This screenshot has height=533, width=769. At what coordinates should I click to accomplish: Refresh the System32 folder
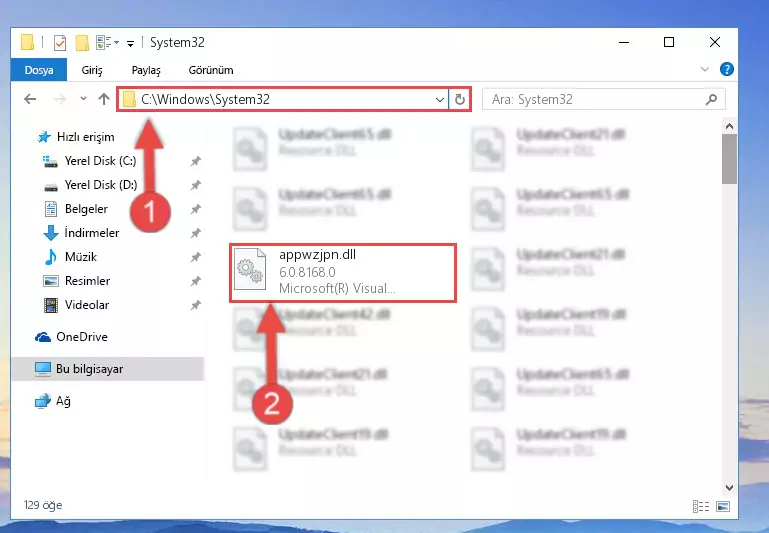460,100
